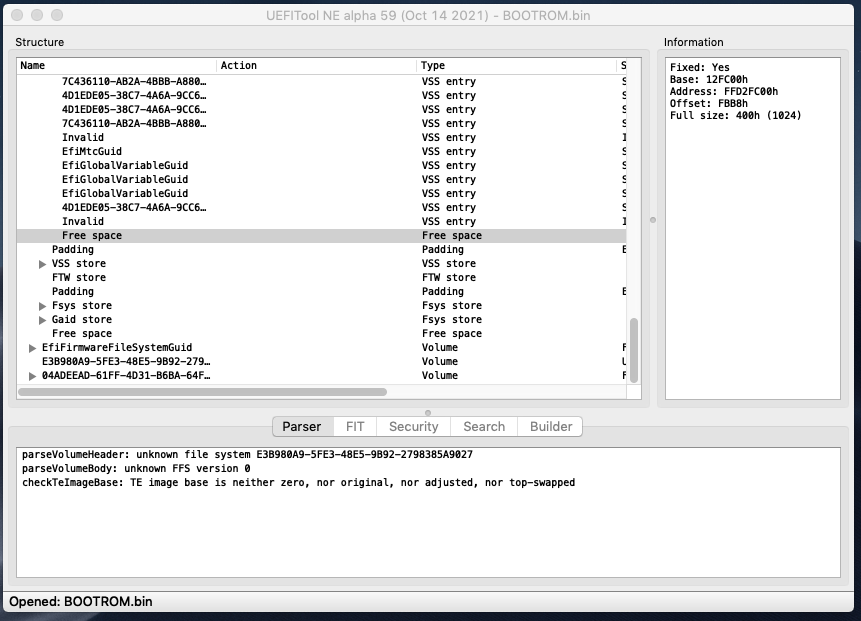
Task: Switch to the Search tab
Action: (x=484, y=427)
